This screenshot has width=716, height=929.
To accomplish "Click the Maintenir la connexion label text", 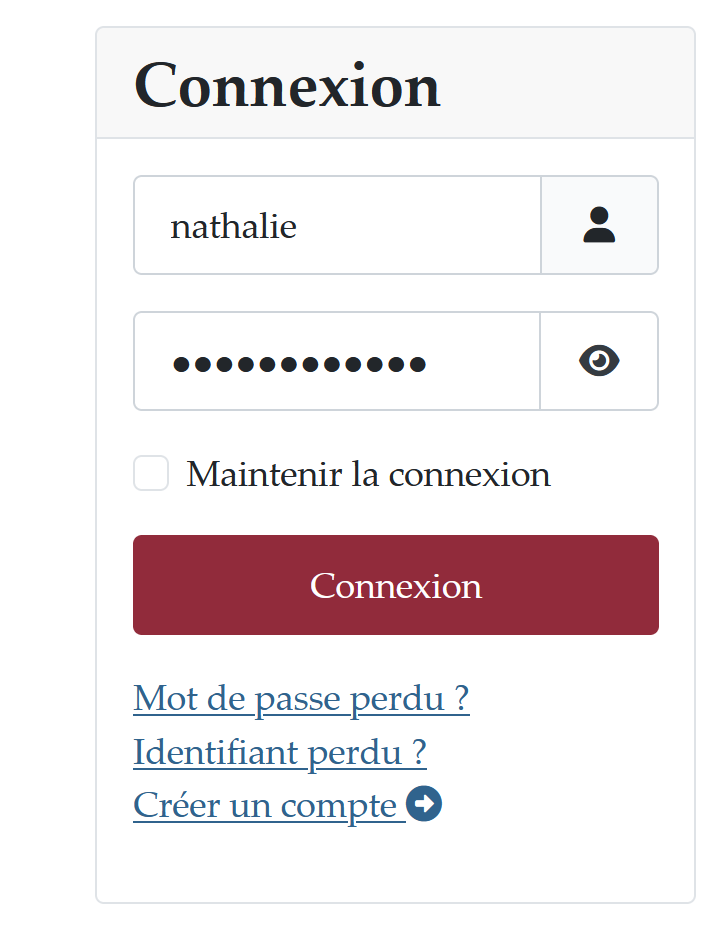I will coord(368,474).
